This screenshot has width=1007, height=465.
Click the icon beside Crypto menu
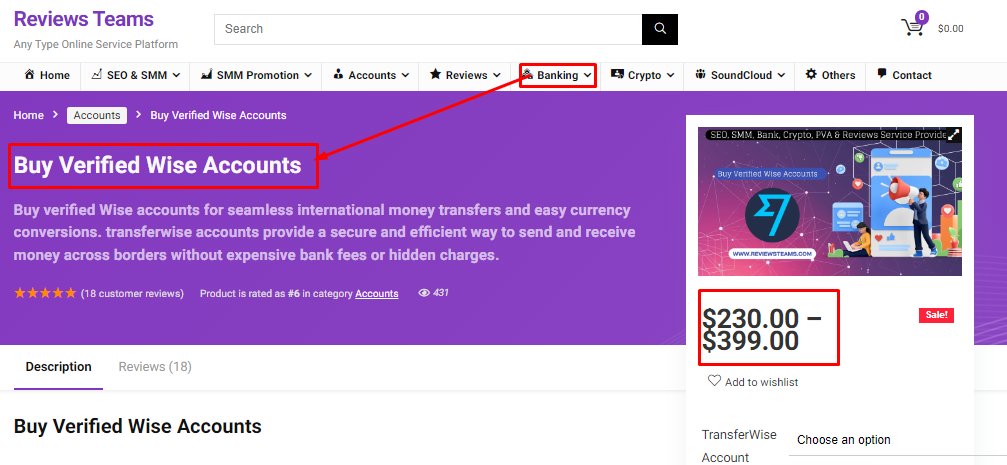coord(617,74)
